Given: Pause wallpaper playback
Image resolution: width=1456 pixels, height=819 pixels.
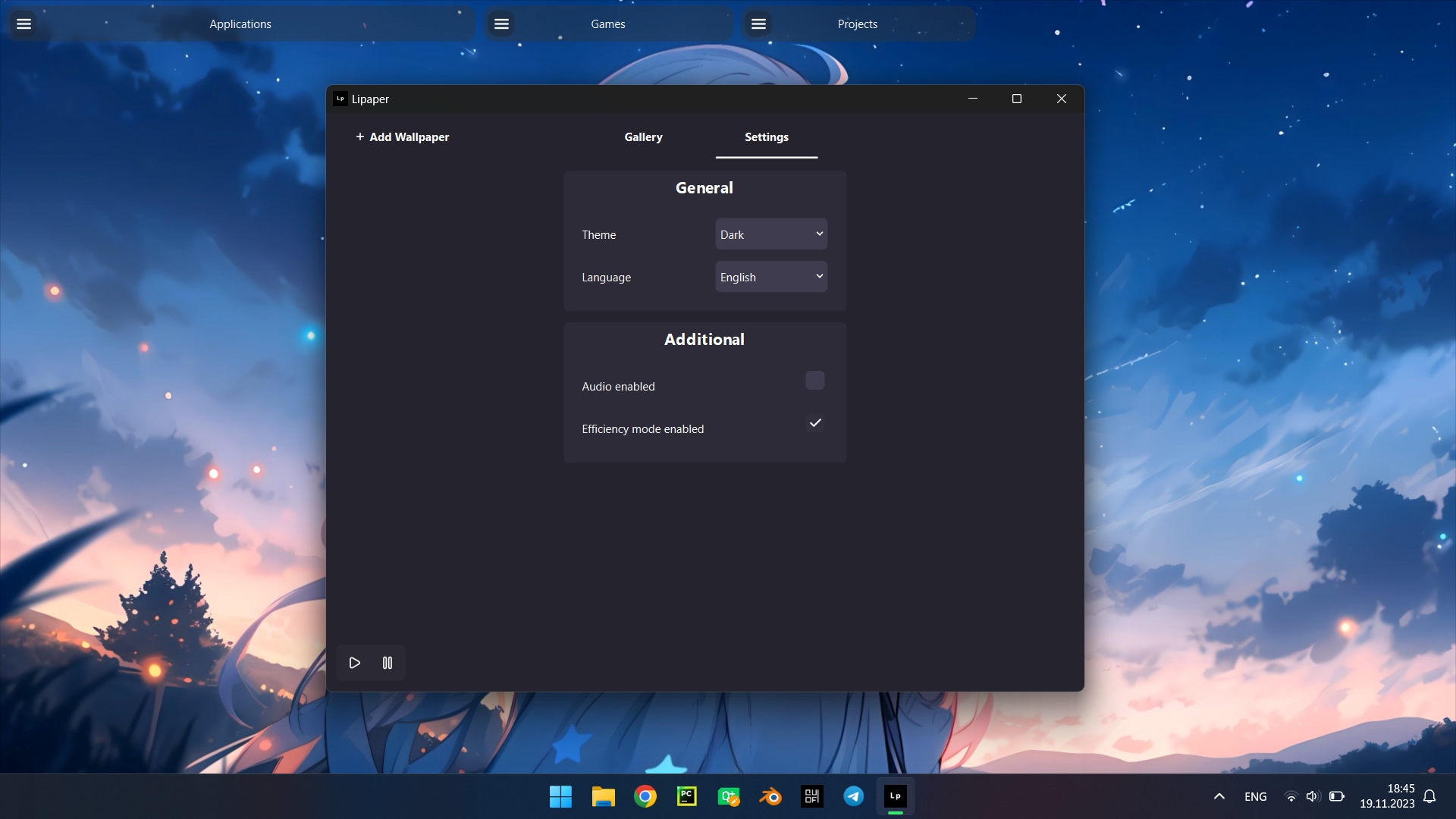Looking at the screenshot, I should [x=388, y=663].
